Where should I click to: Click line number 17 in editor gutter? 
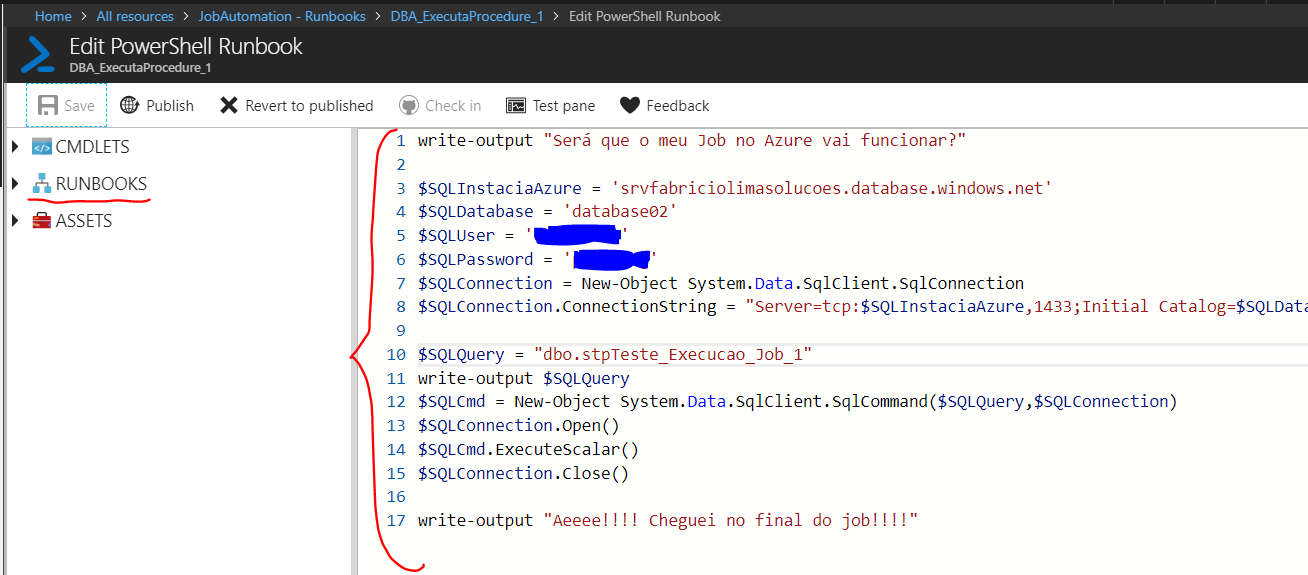click(x=396, y=521)
